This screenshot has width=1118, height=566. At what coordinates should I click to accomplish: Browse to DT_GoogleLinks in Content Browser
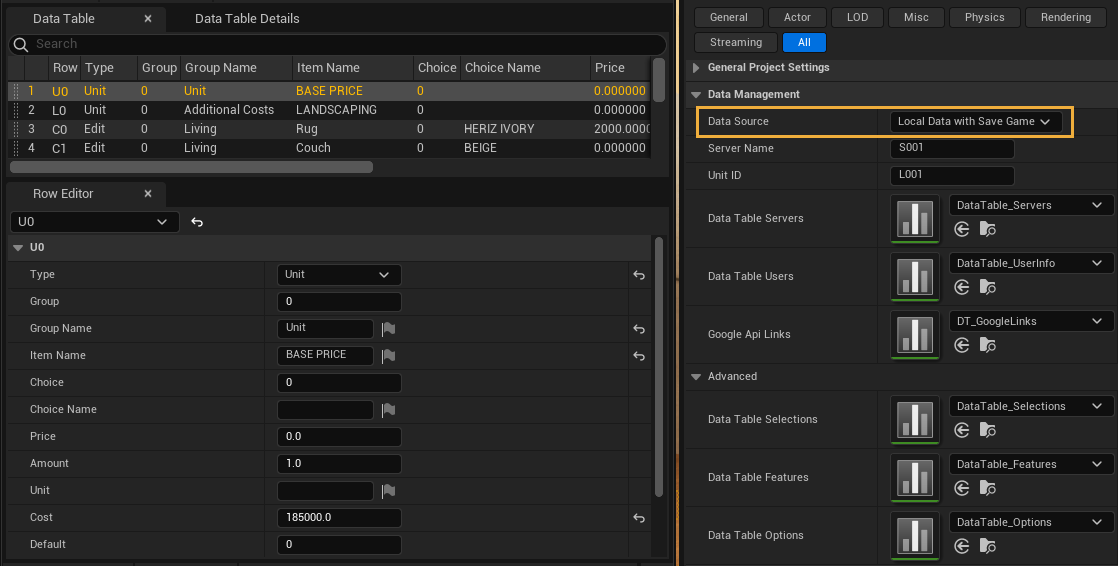988,345
